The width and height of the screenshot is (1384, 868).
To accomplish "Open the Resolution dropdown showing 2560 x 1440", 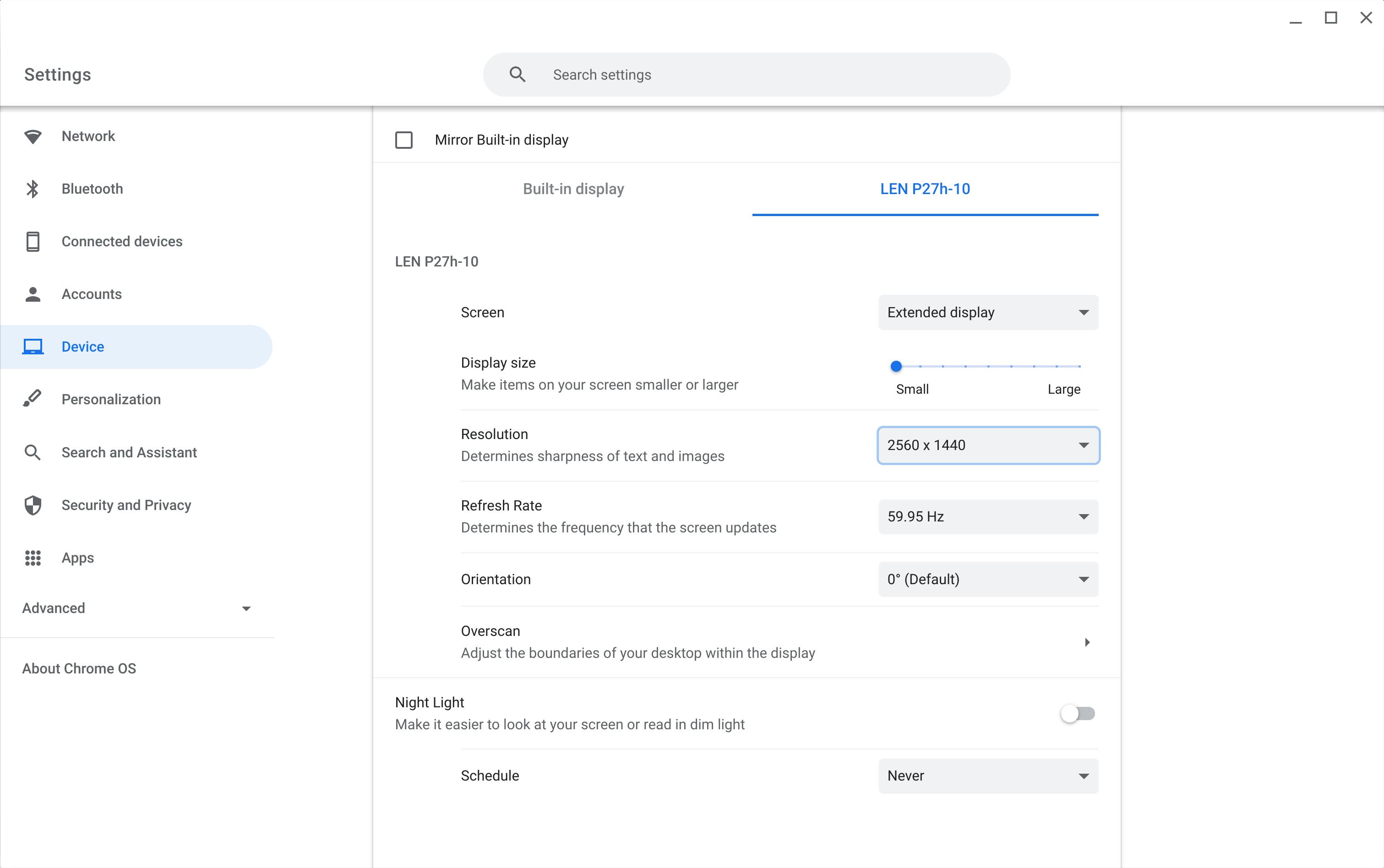I will click(988, 445).
